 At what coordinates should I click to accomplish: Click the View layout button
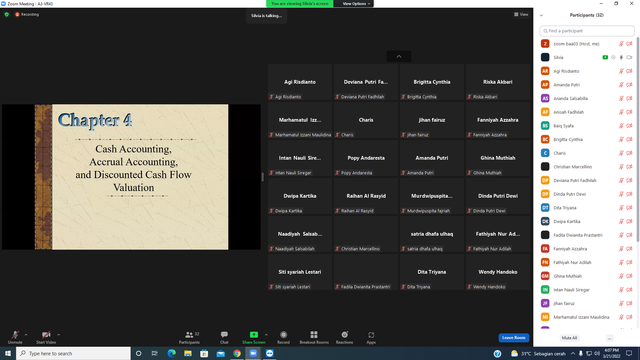pos(521,14)
